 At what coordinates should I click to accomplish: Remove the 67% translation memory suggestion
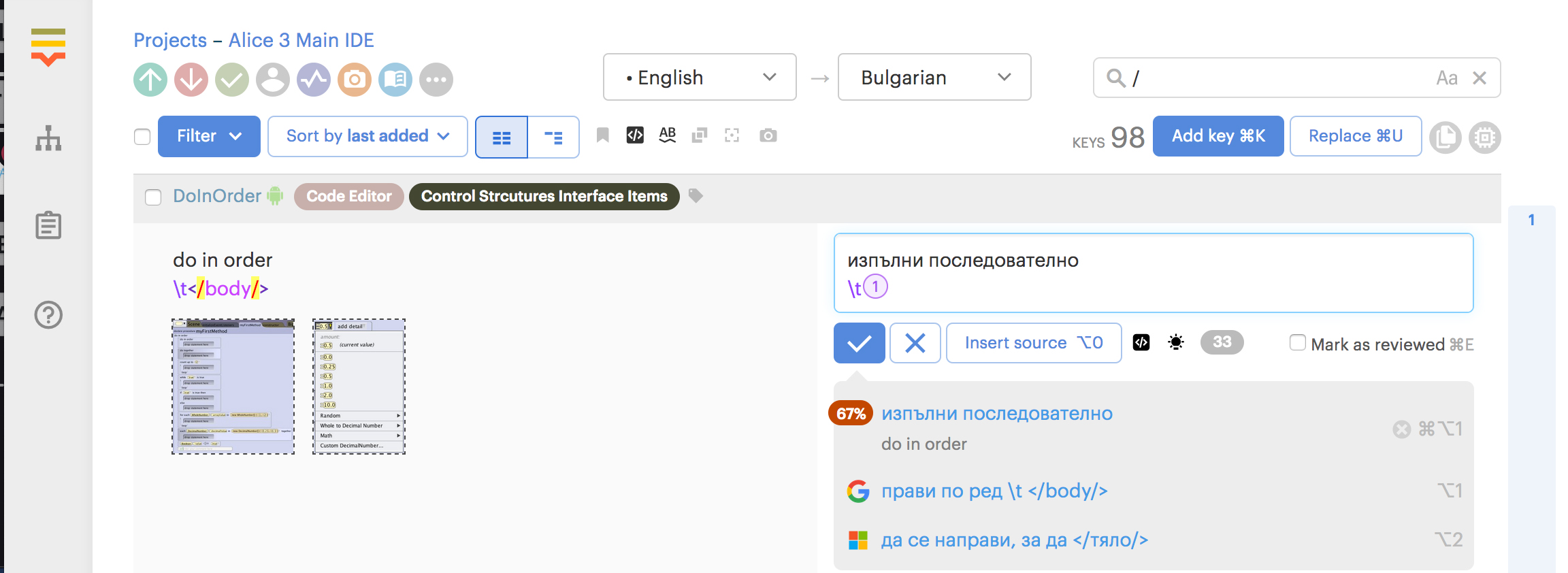click(1402, 429)
